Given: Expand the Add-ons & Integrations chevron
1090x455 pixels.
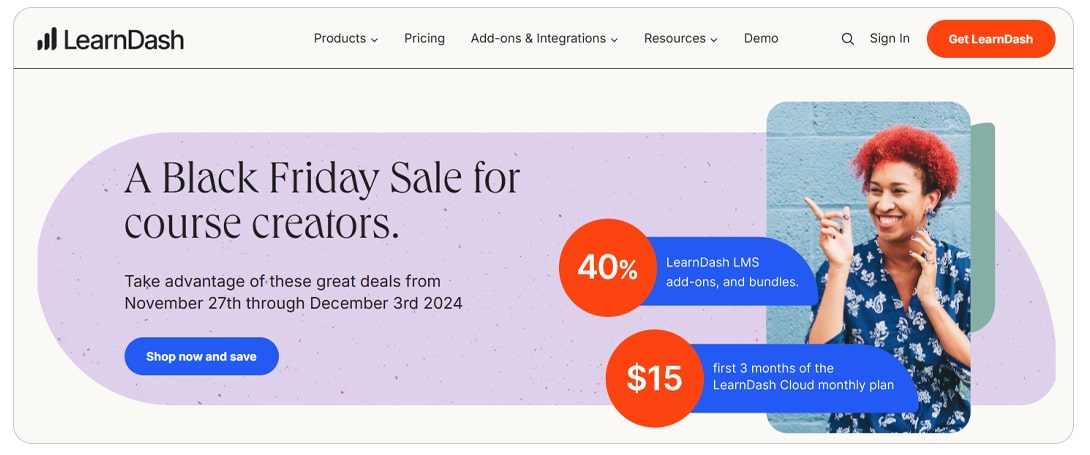Looking at the screenshot, I should tap(614, 40).
